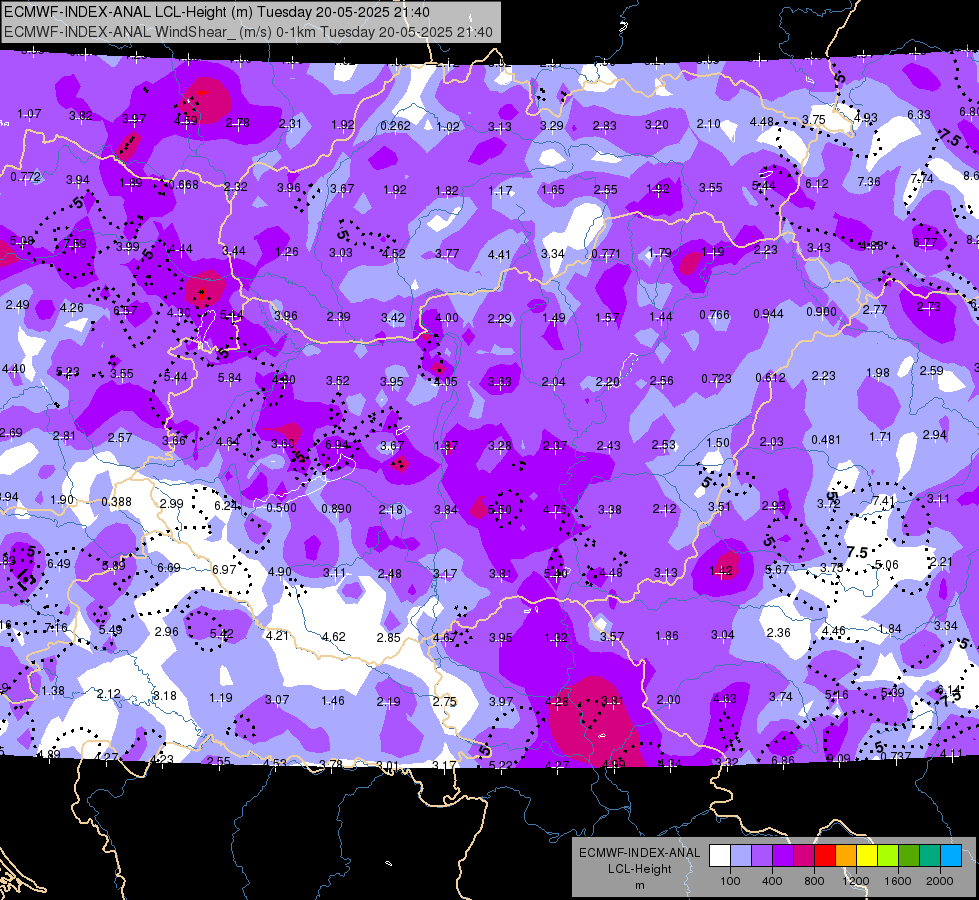This screenshot has width=979, height=900.
Task: Click legend scale value 800
Action: [x=814, y=881]
